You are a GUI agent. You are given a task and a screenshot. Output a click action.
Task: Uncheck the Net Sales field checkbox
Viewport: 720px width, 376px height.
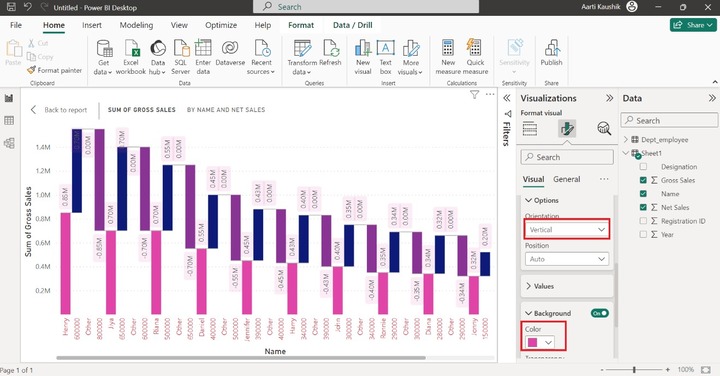click(643, 207)
